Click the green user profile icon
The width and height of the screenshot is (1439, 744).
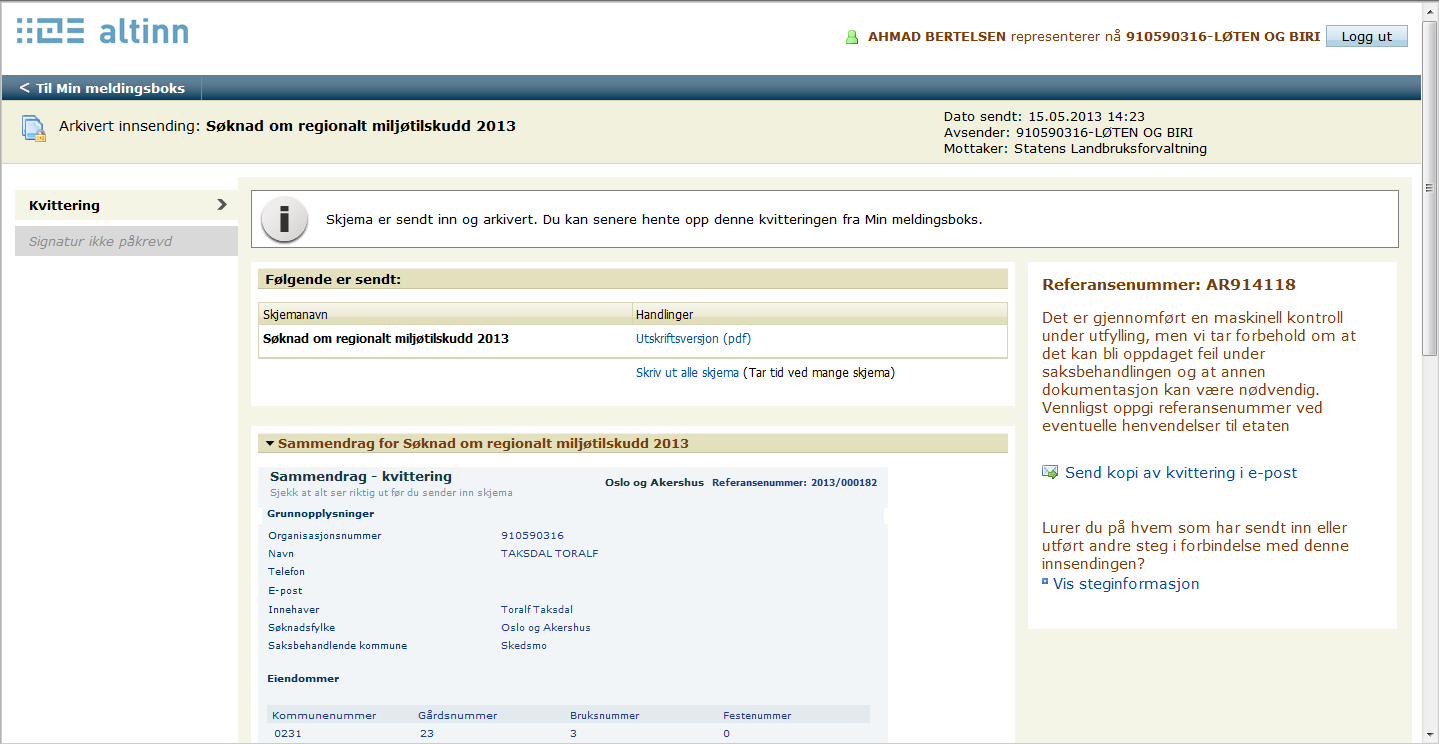(852, 37)
